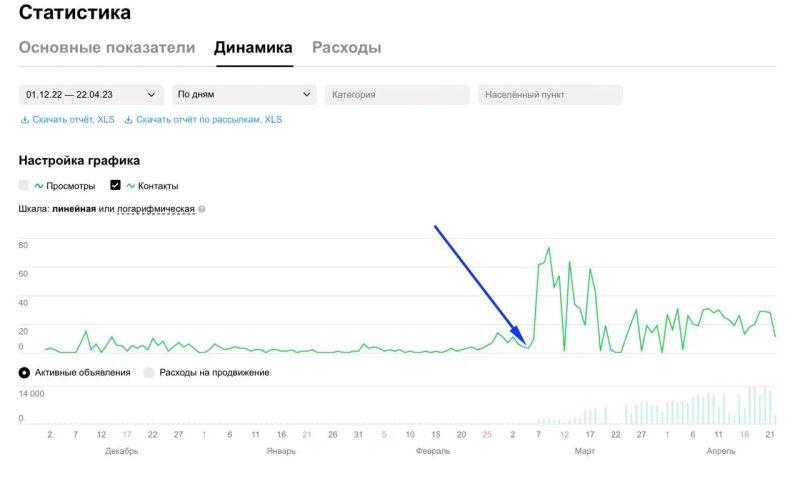Open the date range dropdown 01.12.22 — 22.04.23
Image resolution: width=800 pixels, height=480 pixels.
91,95
